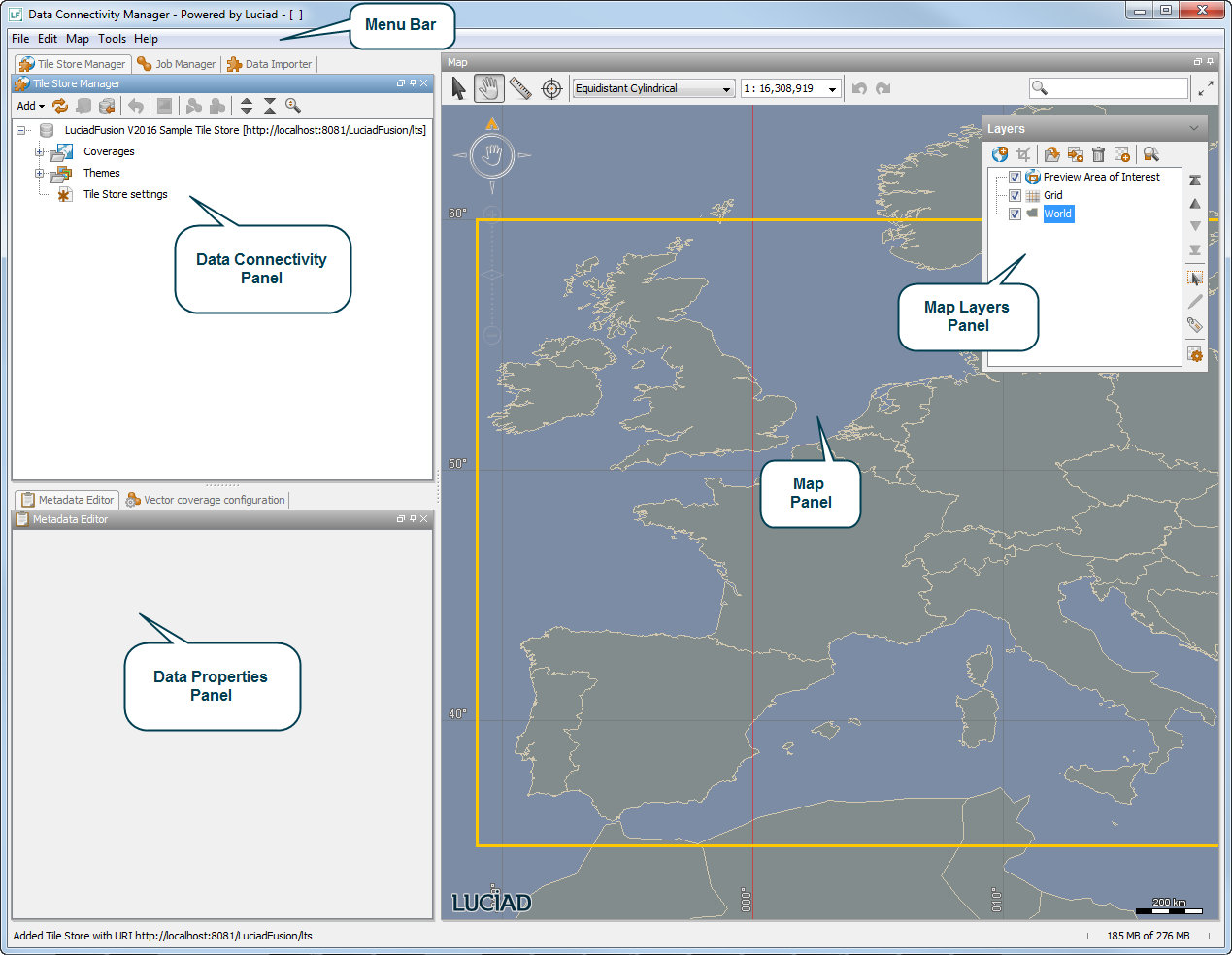Click the move layer up triangle icon
This screenshot has height=955, width=1232.
[x=1195, y=204]
